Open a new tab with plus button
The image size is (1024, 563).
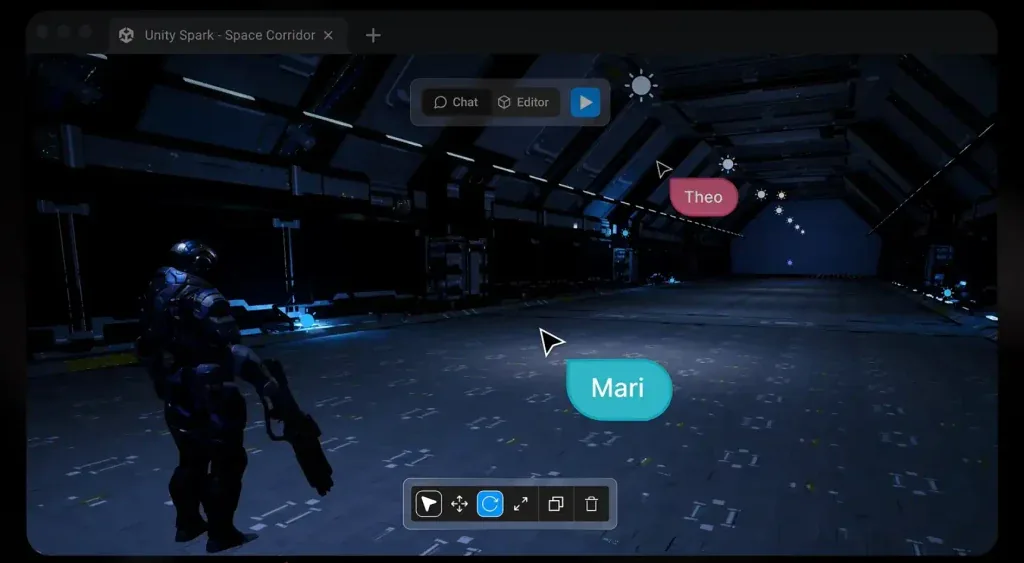pos(373,35)
